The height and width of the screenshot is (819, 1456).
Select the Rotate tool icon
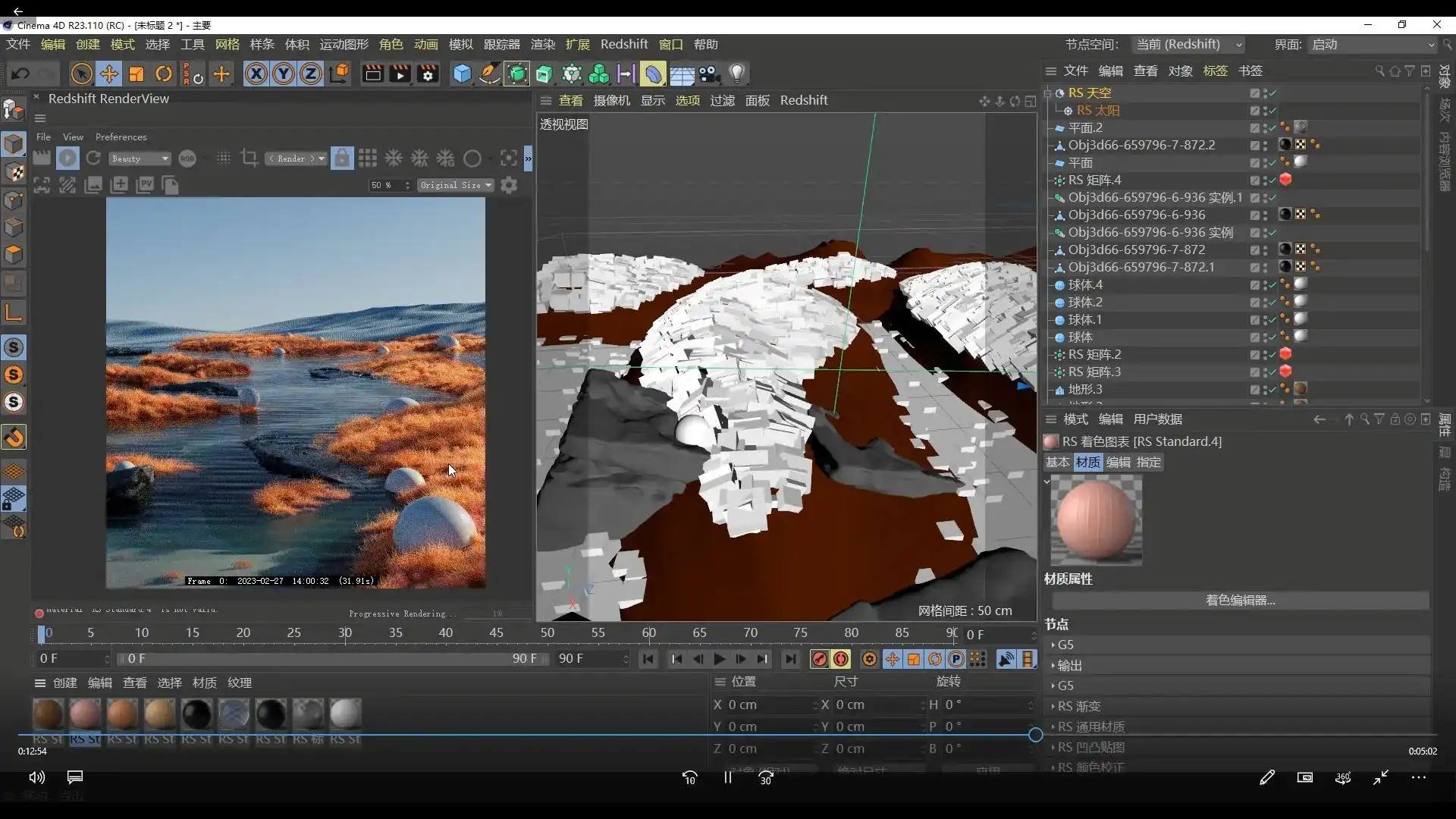tap(164, 74)
